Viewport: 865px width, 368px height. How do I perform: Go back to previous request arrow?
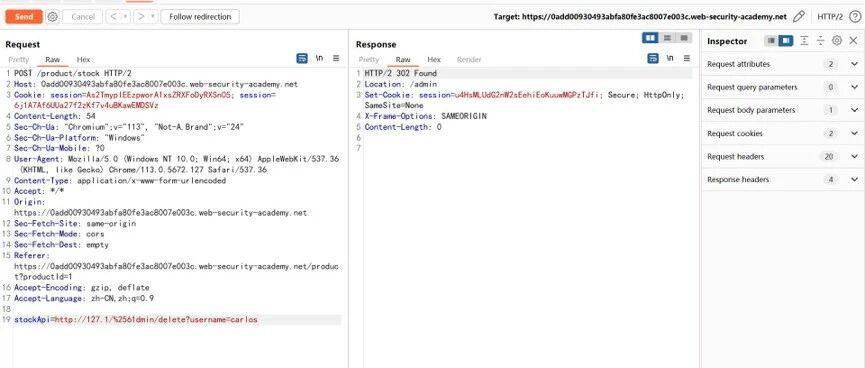pyautogui.click(x=113, y=17)
